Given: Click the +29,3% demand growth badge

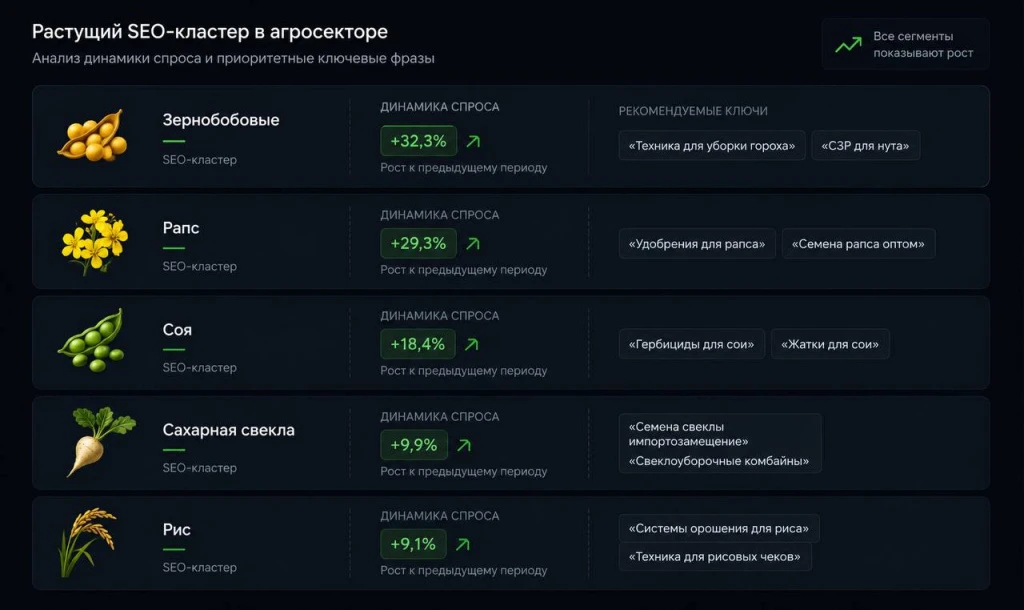Looking at the screenshot, I should pos(419,244).
